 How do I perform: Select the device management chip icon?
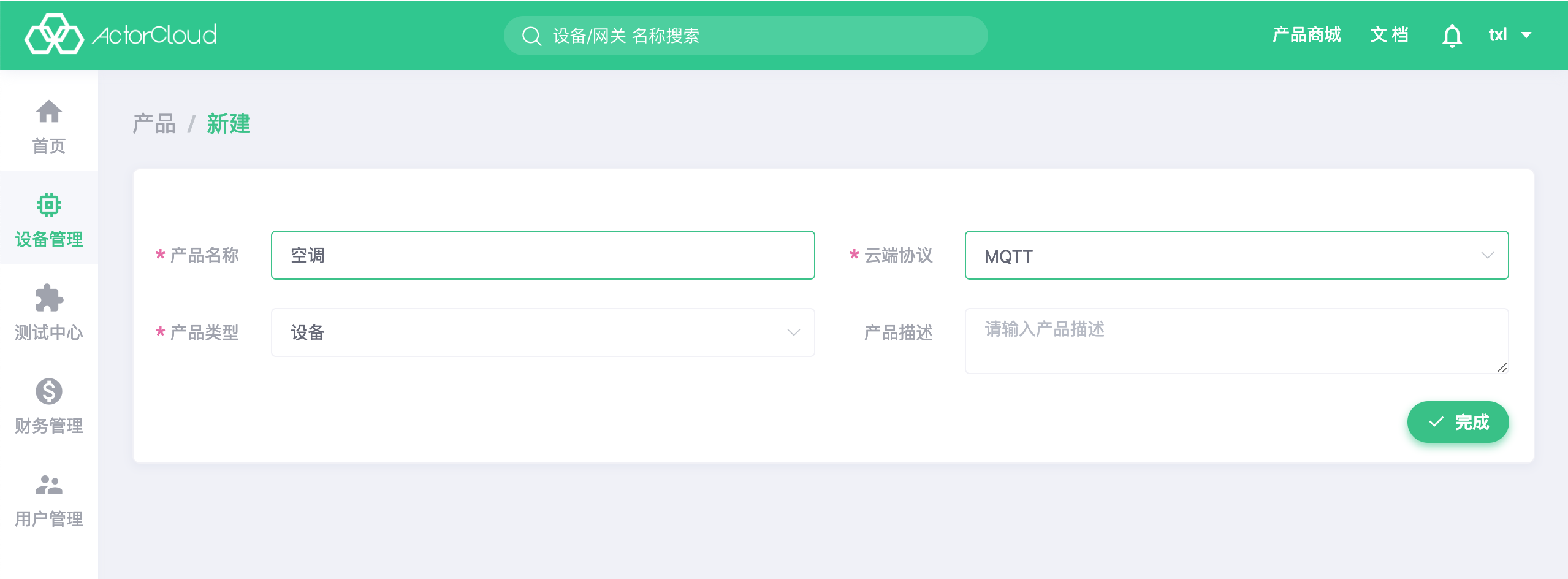[x=48, y=205]
